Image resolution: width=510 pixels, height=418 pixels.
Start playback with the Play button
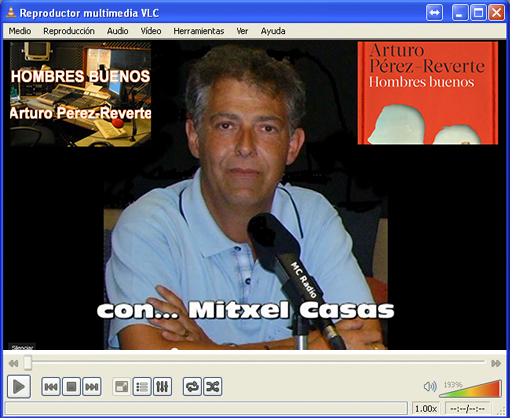[x=19, y=387]
